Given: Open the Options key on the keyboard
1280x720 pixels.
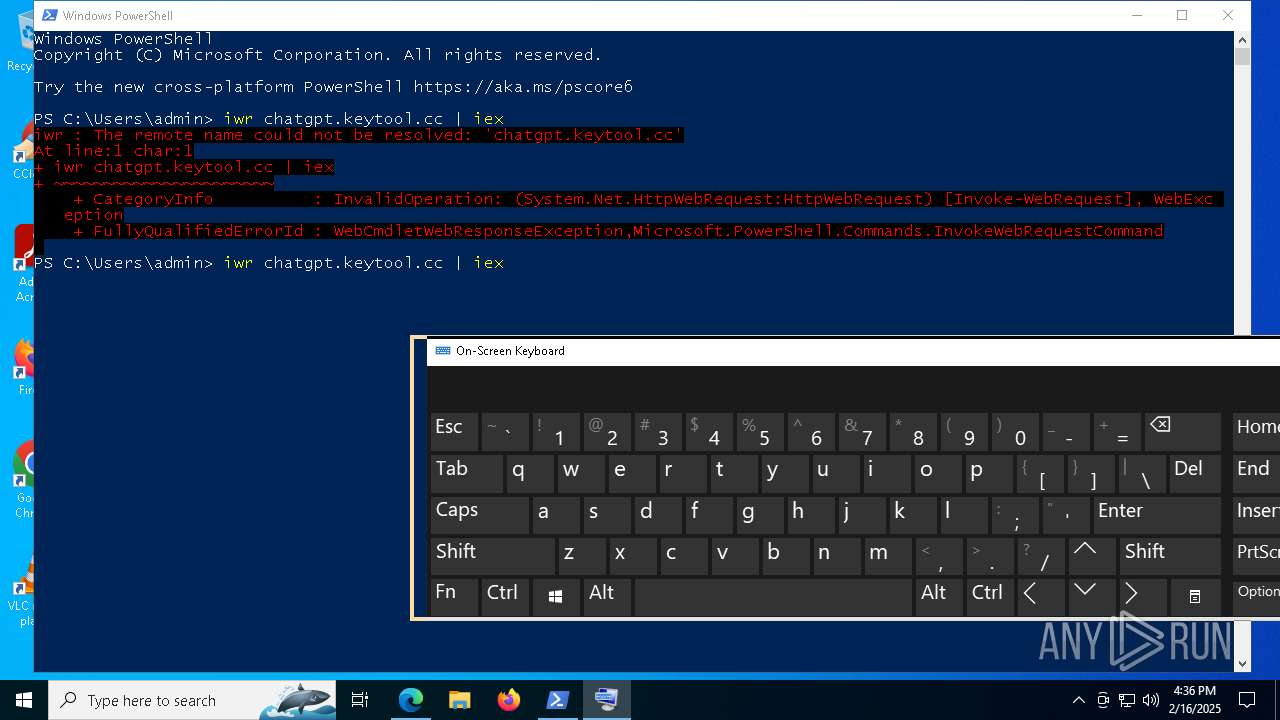Looking at the screenshot, I should [x=1256, y=596].
